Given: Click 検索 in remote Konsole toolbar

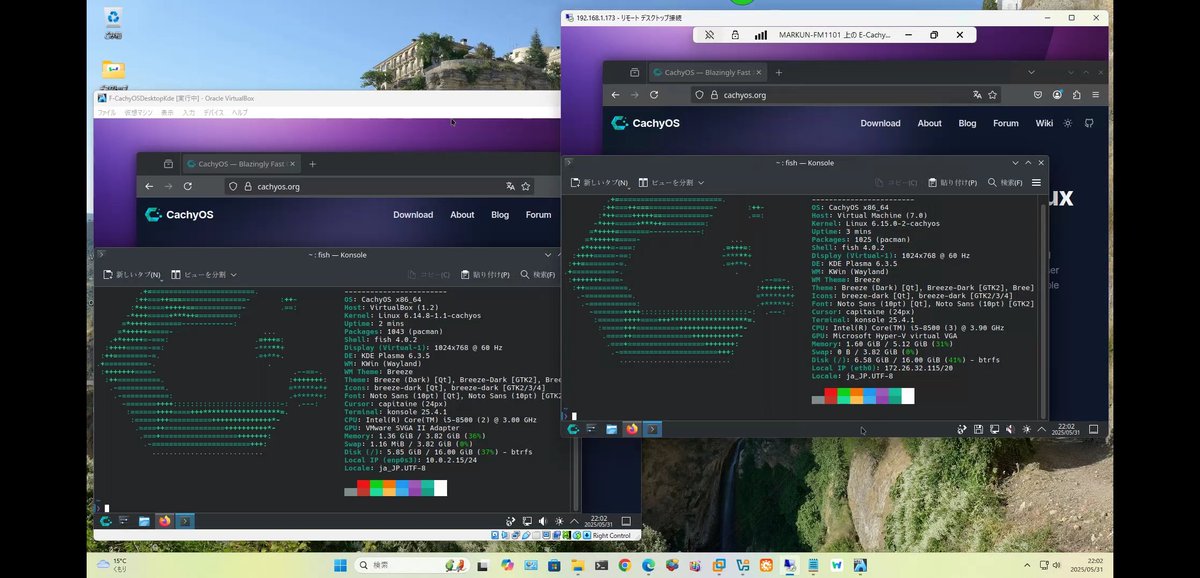Looking at the screenshot, I should click(1004, 183).
